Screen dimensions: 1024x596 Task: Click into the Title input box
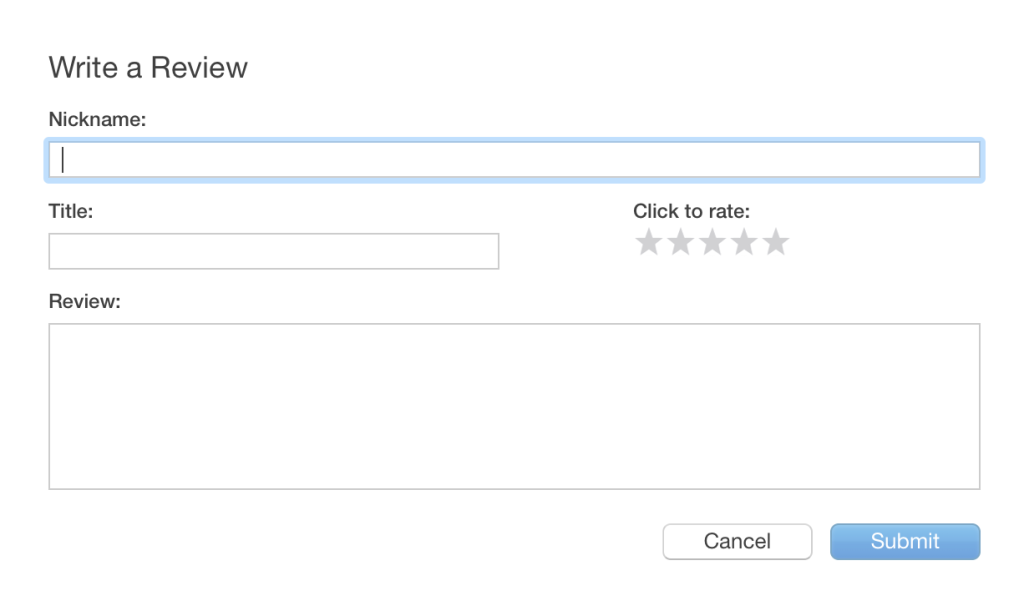[x=273, y=251]
